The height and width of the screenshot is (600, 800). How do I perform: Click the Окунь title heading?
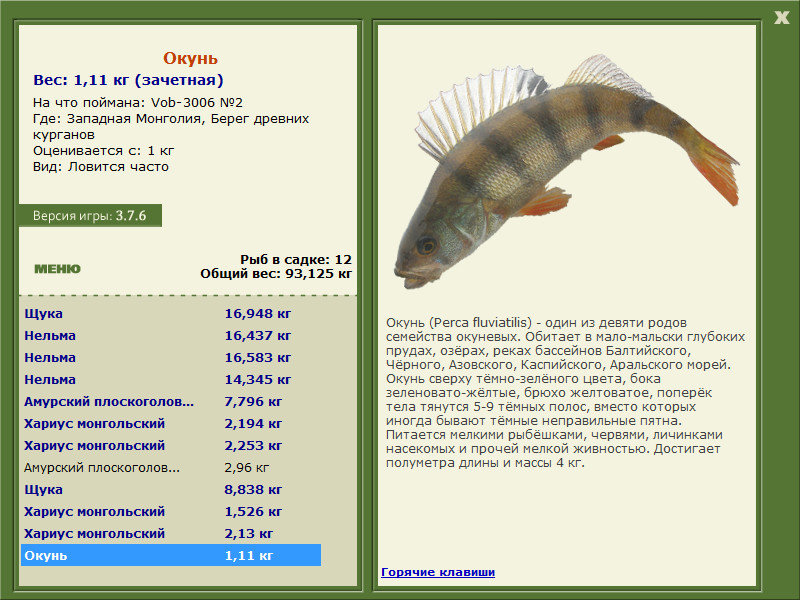pyautogui.click(x=190, y=58)
